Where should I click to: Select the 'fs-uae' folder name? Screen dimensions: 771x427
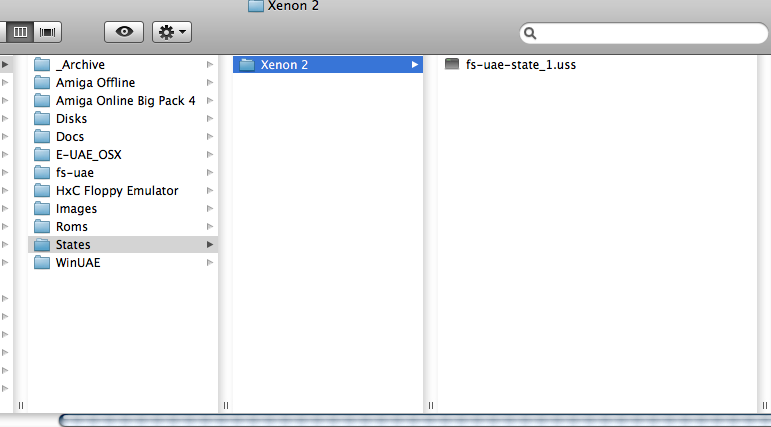[75, 173]
